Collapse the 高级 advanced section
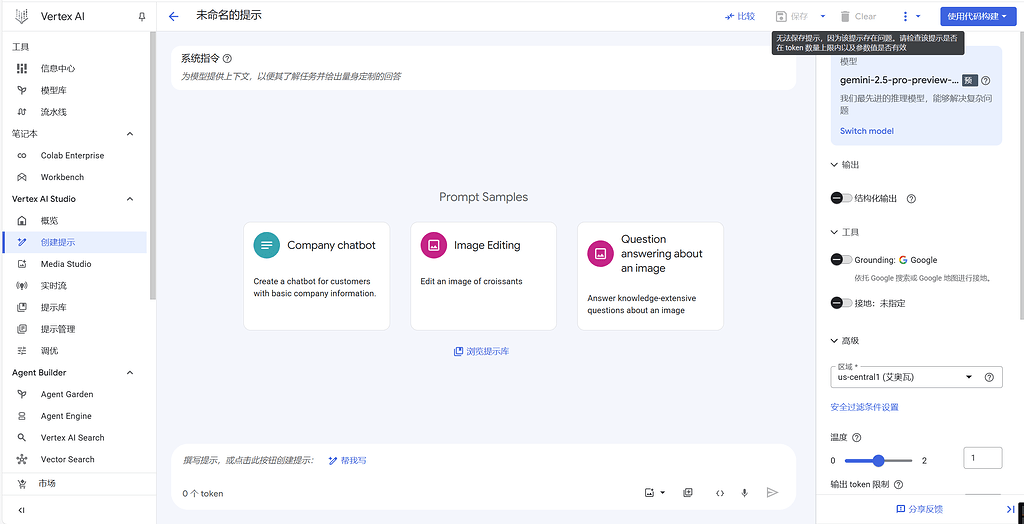1024x524 pixels. pos(834,340)
